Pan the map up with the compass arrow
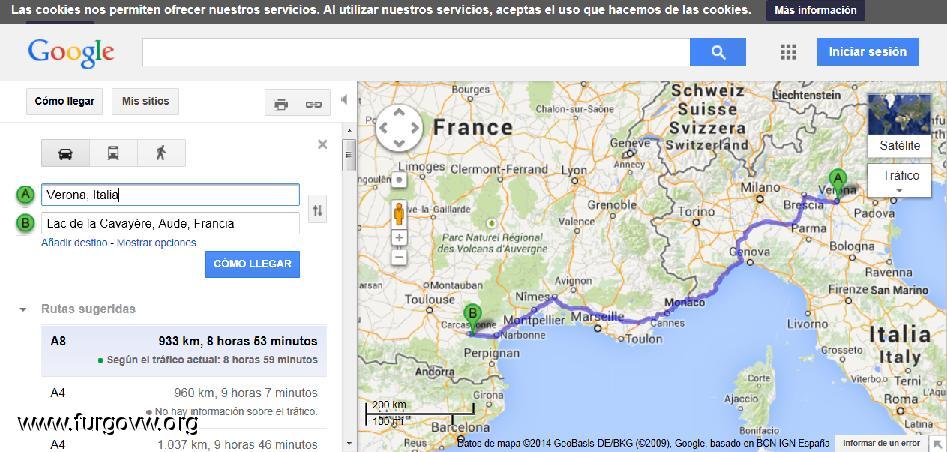 click(399, 112)
